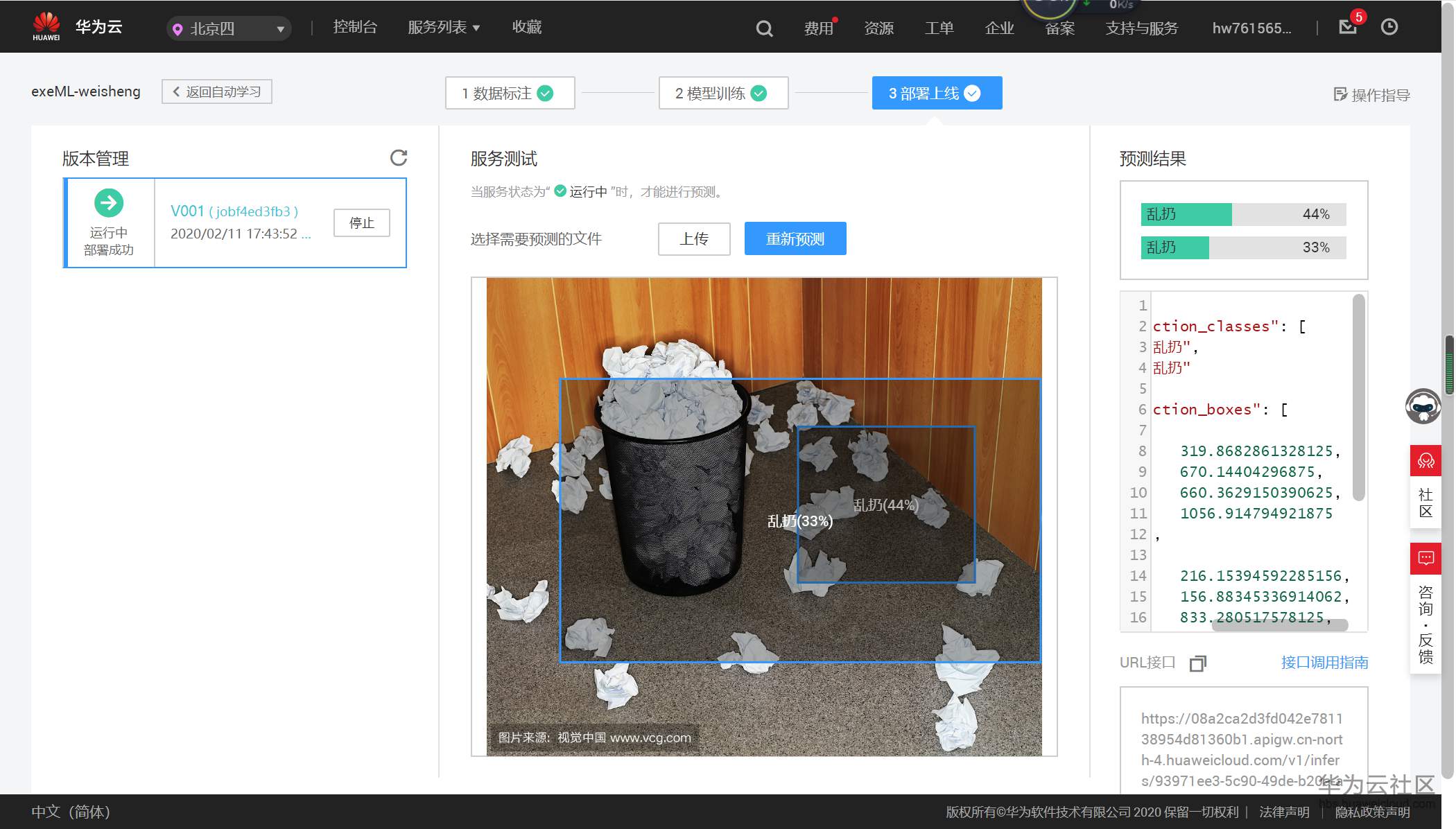Click the 上传 upload button
The image size is (1456, 829).
click(x=693, y=239)
